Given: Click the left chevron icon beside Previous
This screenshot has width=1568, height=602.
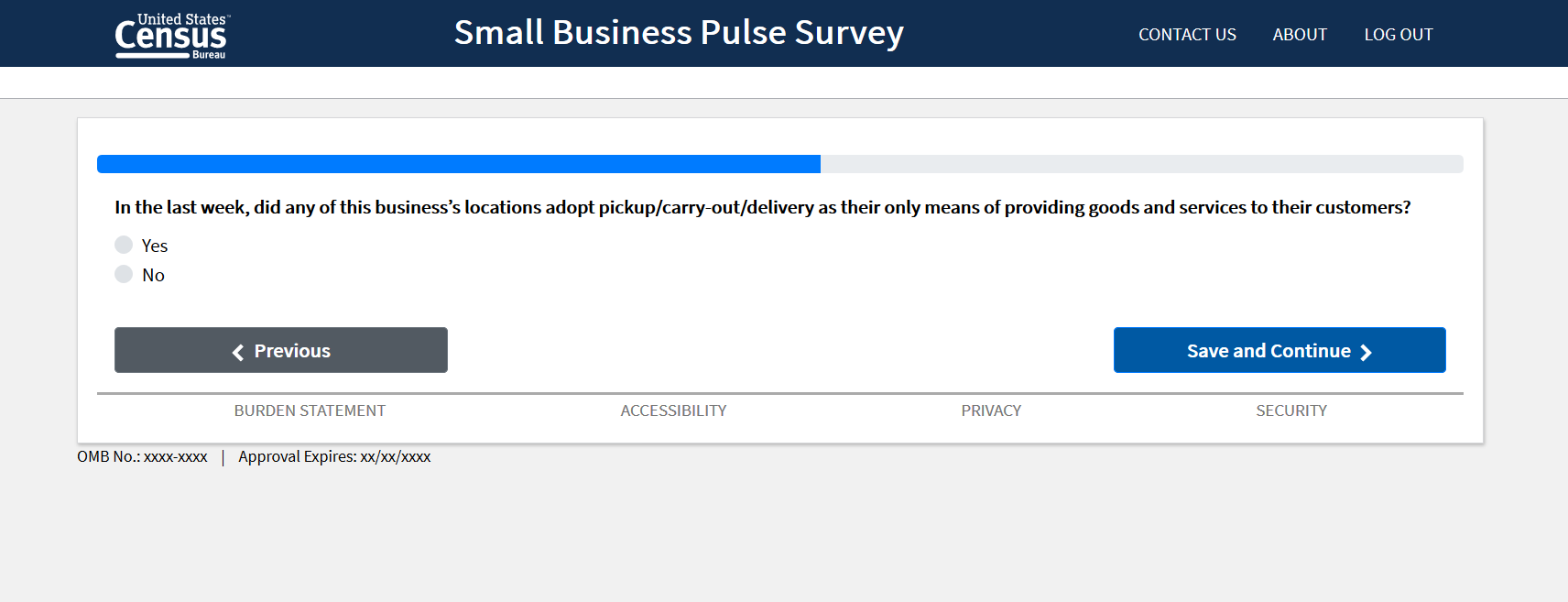Looking at the screenshot, I should tap(238, 352).
